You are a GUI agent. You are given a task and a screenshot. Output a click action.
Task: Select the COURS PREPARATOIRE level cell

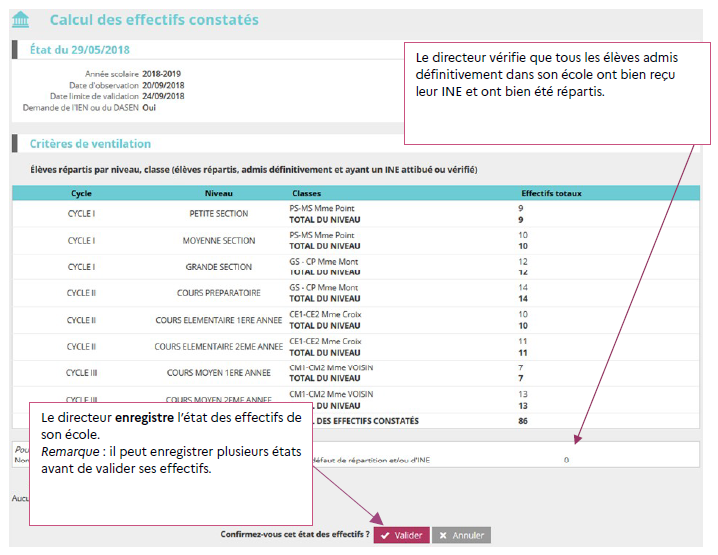pyautogui.click(x=219, y=293)
